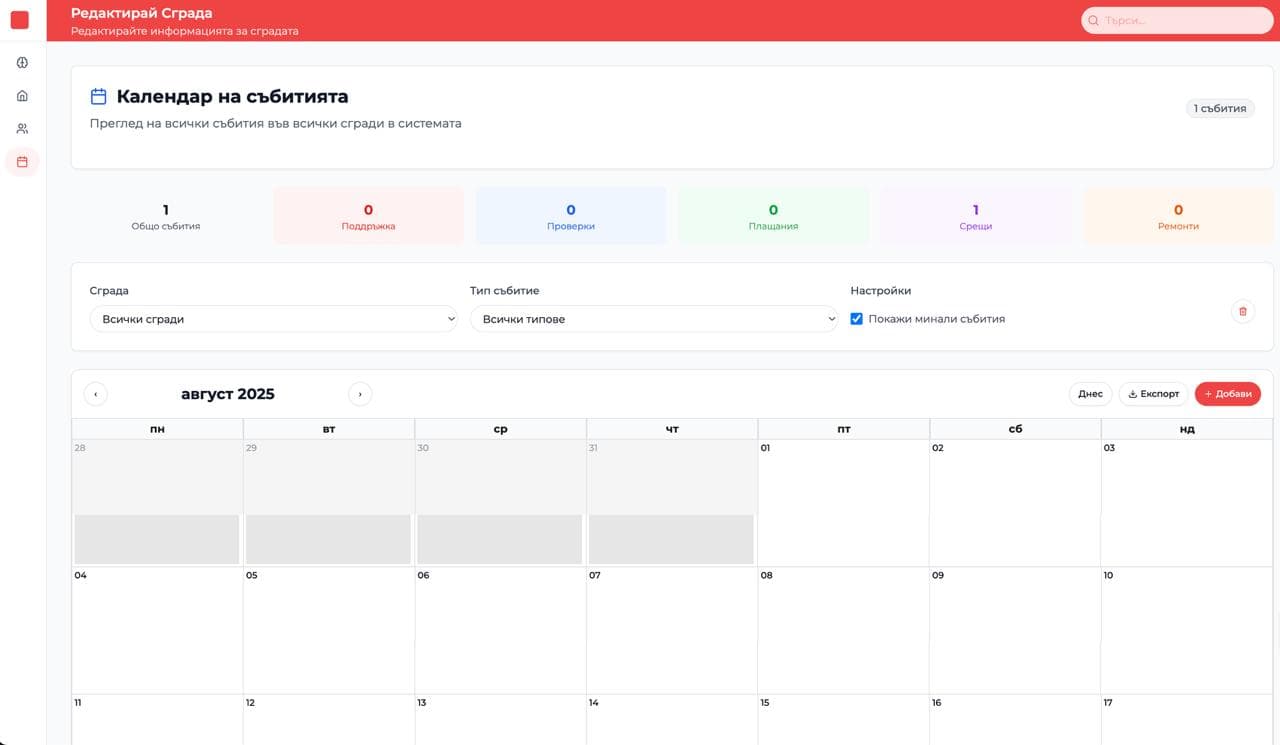The width and height of the screenshot is (1280, 745).
Task: Select calendar day 01
Action: tap(844, 503)
